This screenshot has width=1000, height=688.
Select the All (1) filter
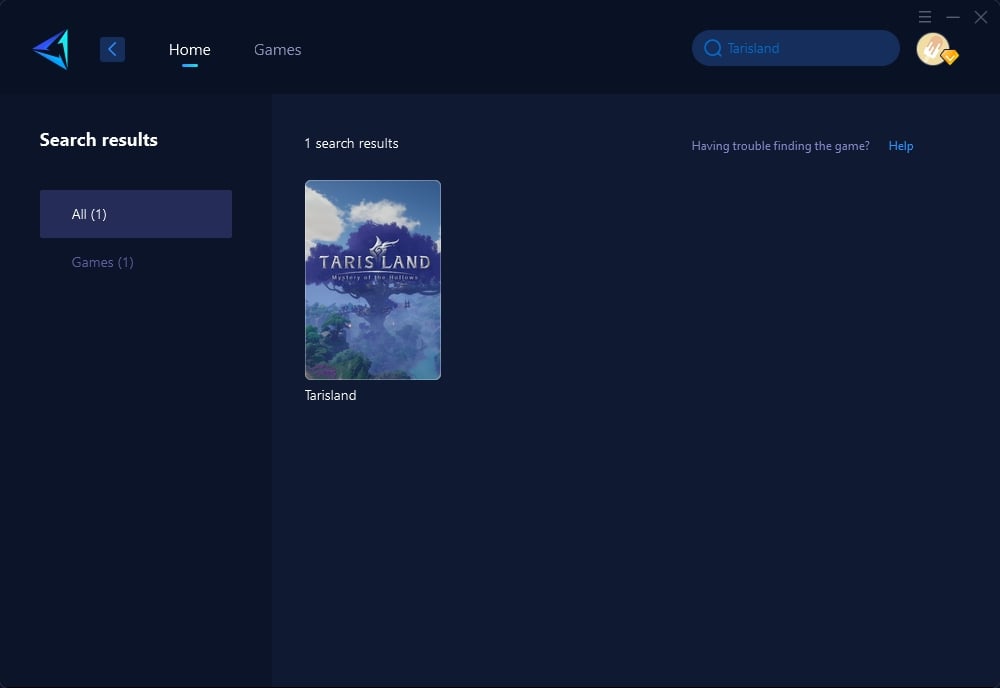coord(136,214)
